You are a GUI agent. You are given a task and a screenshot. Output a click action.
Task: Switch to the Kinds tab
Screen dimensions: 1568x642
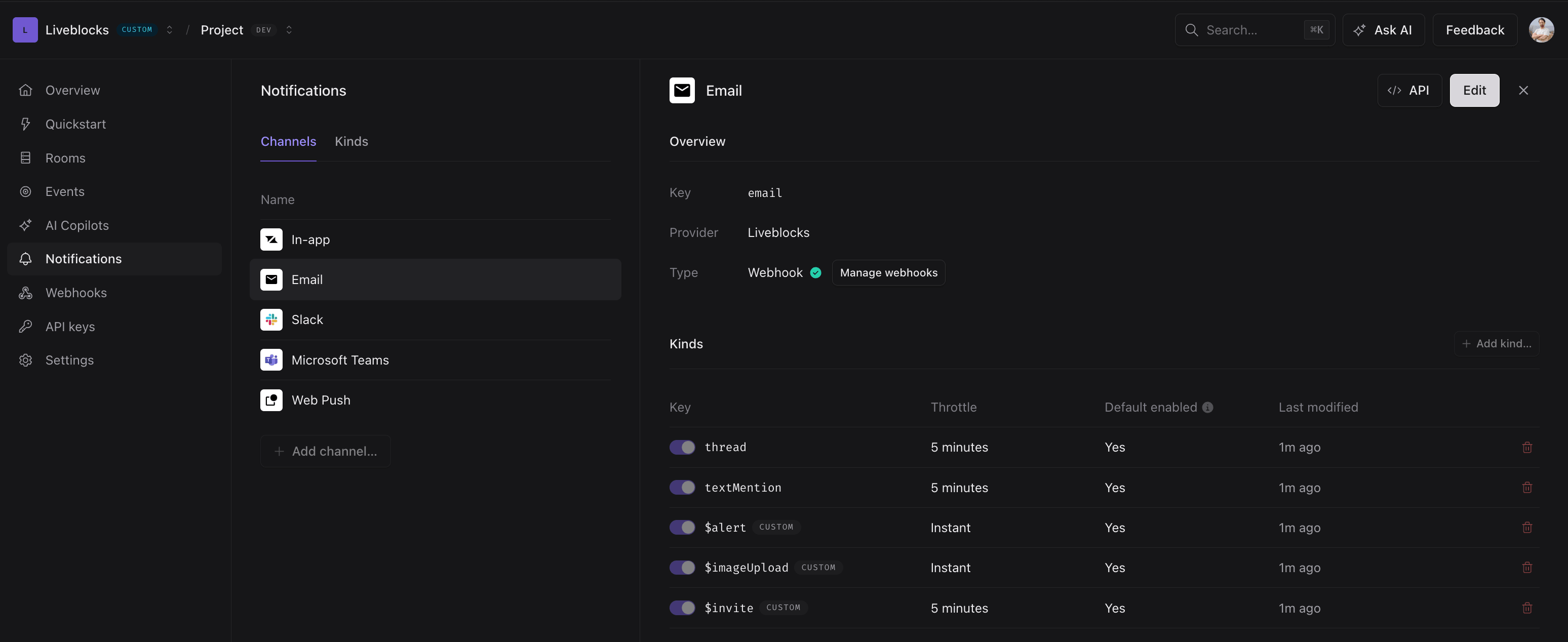coord(351,141)
